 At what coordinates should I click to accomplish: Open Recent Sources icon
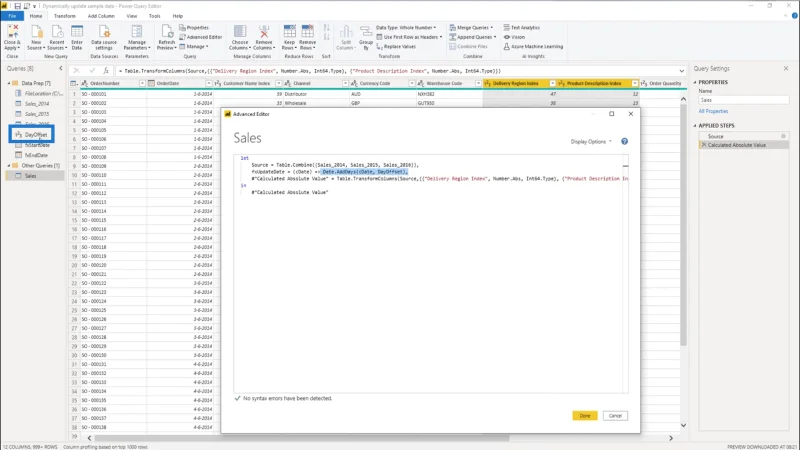click(57, 32)
